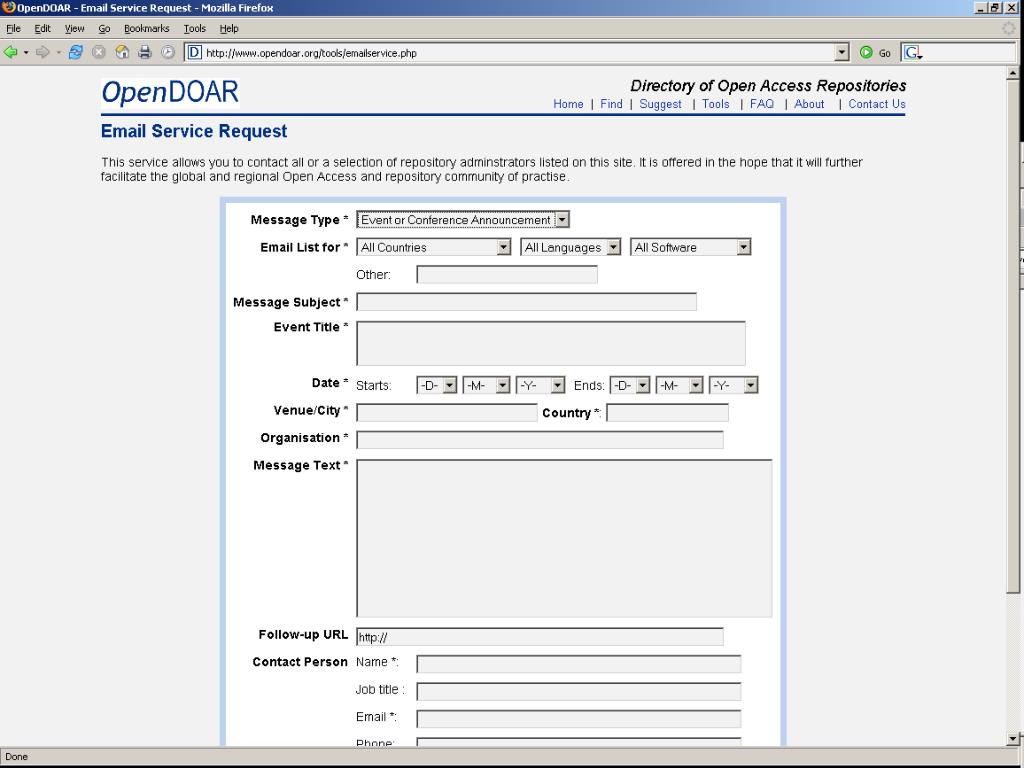Click the Message Subject field
The height and width of the screenshot is (768, 1024).
click(x=526, y=302)
